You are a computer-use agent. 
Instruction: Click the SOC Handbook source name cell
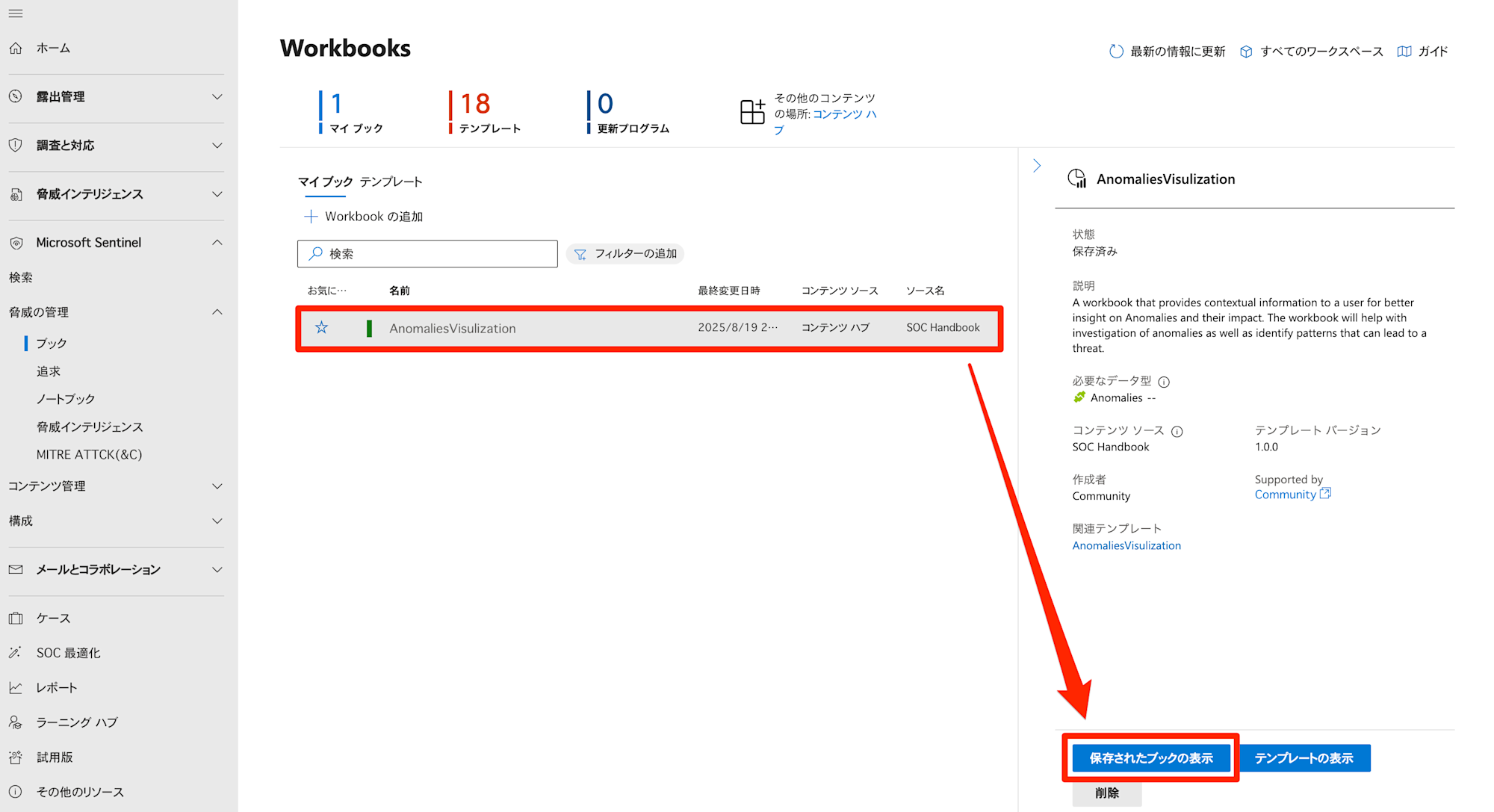point(943,327)
